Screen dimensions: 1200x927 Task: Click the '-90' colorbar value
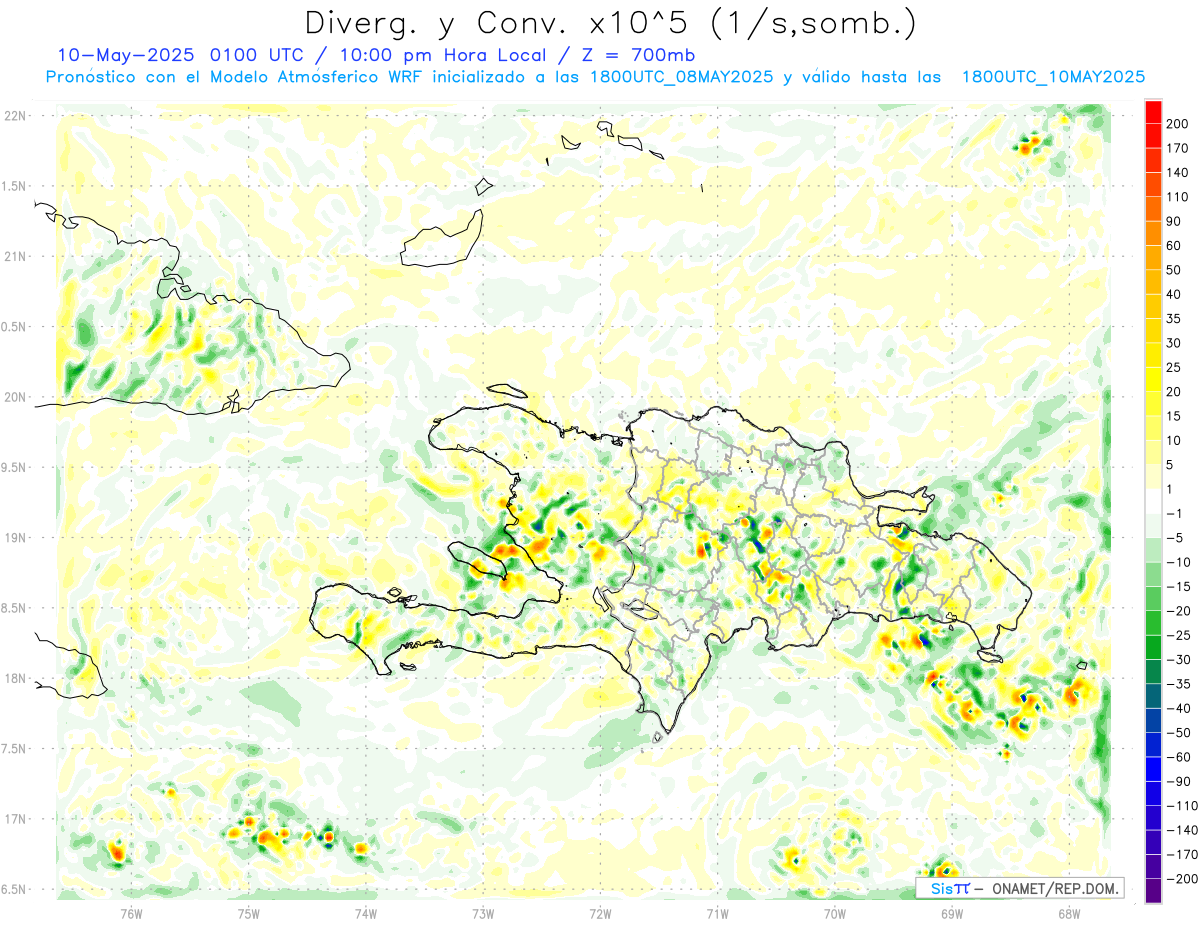coord(1179,781)
